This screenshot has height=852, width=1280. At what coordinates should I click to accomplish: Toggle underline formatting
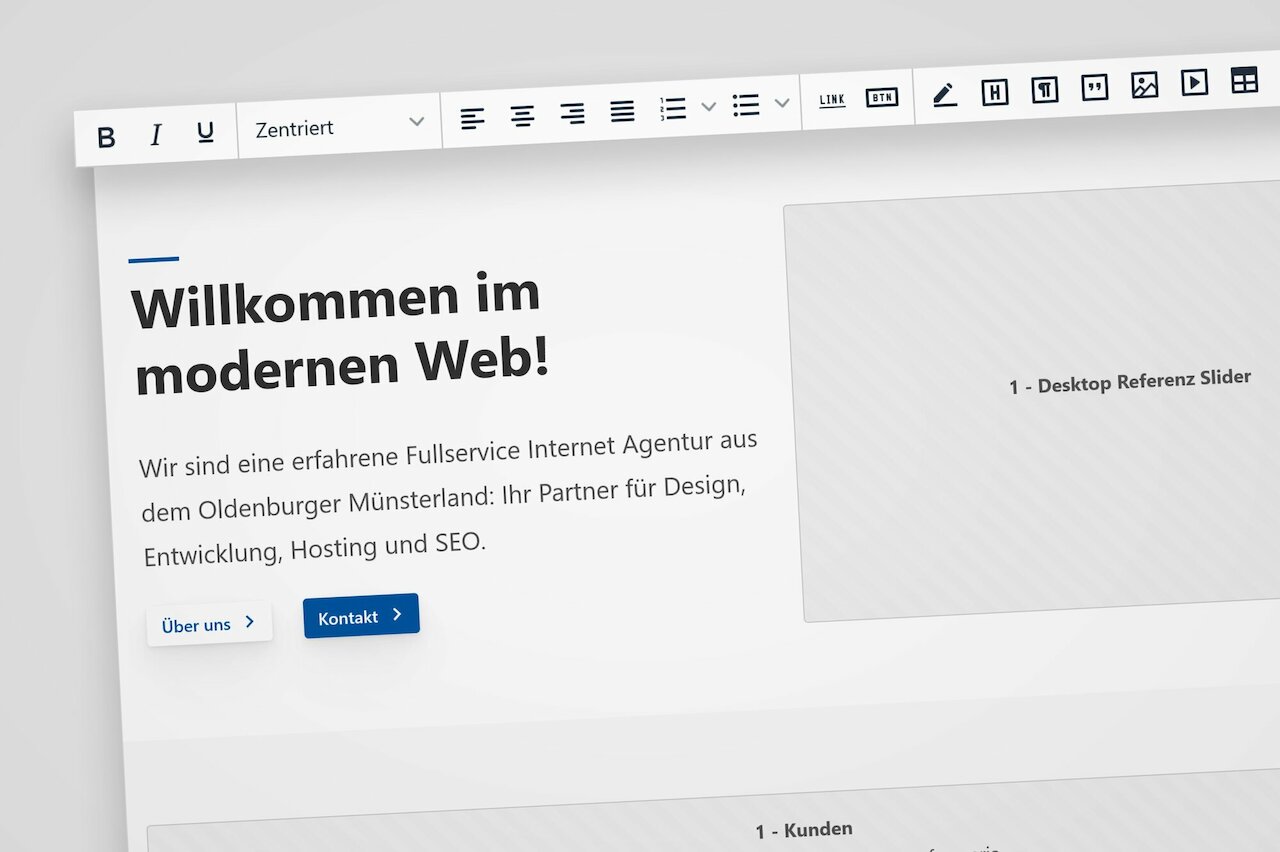pyautogui.click(x=205, y=132)
